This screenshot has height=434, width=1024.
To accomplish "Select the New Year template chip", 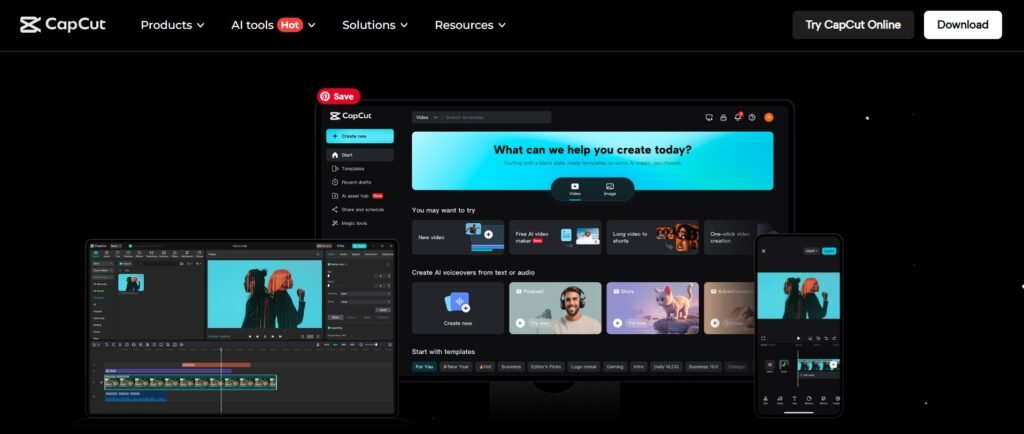I will [456, 367].
